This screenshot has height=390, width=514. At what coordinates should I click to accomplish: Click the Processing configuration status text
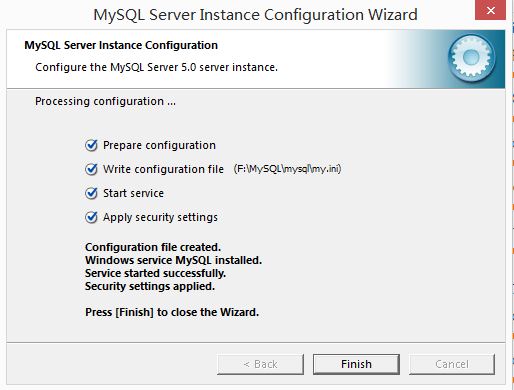(105, 101)
